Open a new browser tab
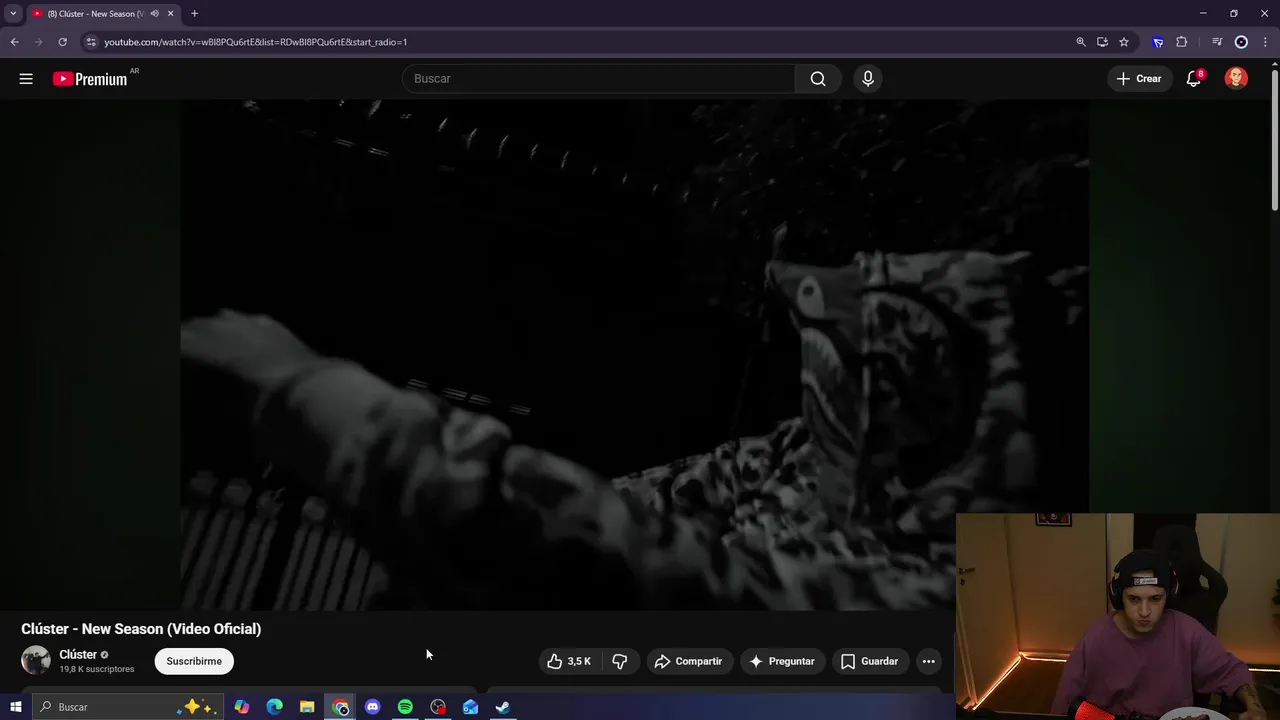This screenshot has width=1280, height=720. (x=194, y=14)
